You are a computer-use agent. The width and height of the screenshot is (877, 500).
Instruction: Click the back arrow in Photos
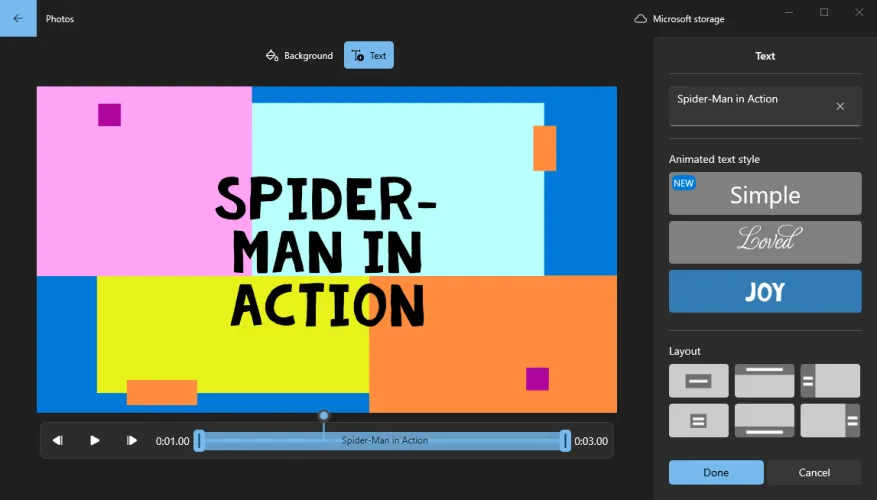pyautogui.click(x=18, y=18)
